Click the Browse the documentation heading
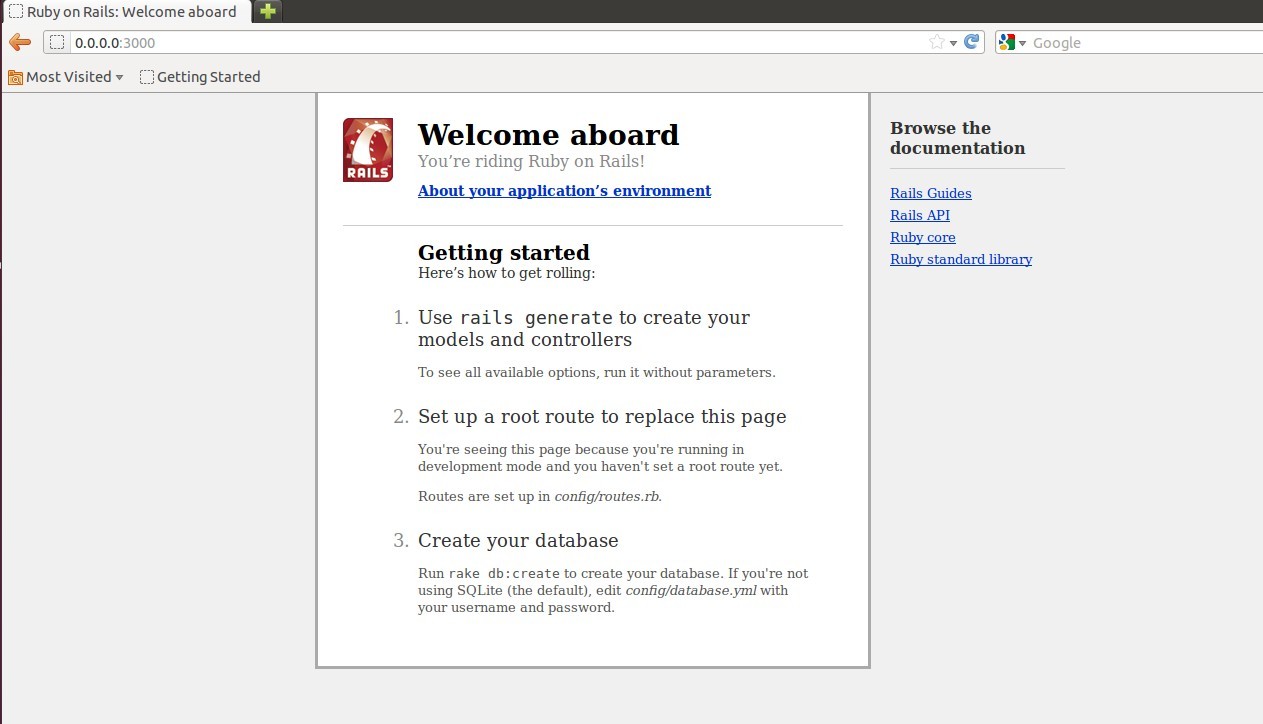The height and width of the screenshot is (724, 1263). pos(958,138)
